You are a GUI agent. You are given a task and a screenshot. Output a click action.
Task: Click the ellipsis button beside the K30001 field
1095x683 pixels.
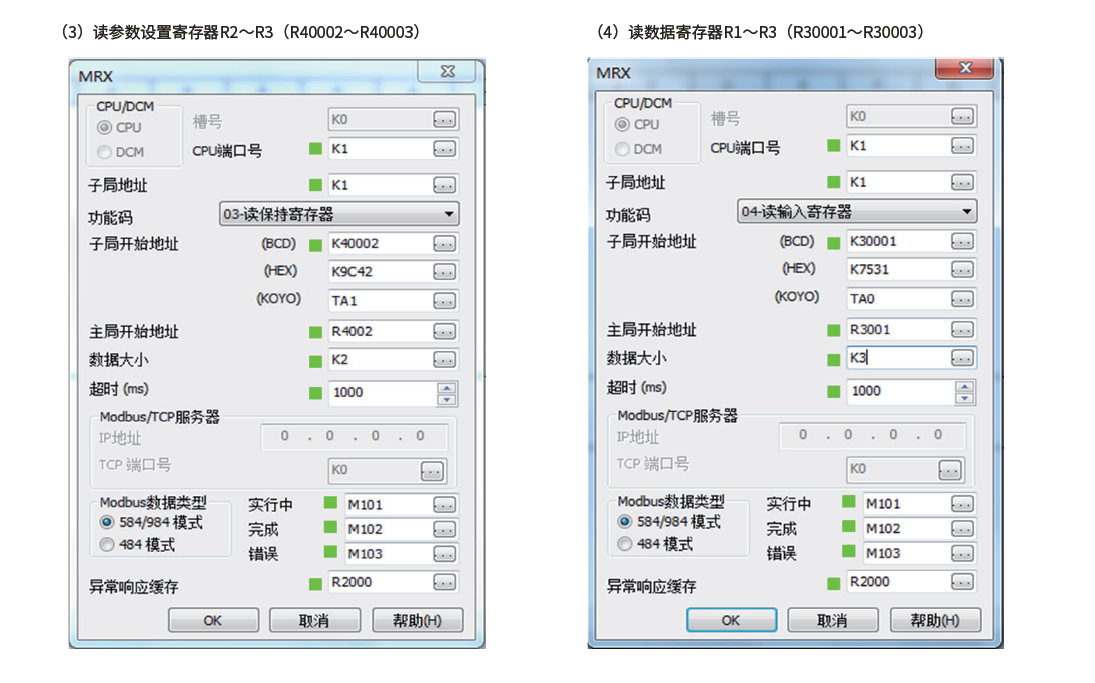pos(962,242)
